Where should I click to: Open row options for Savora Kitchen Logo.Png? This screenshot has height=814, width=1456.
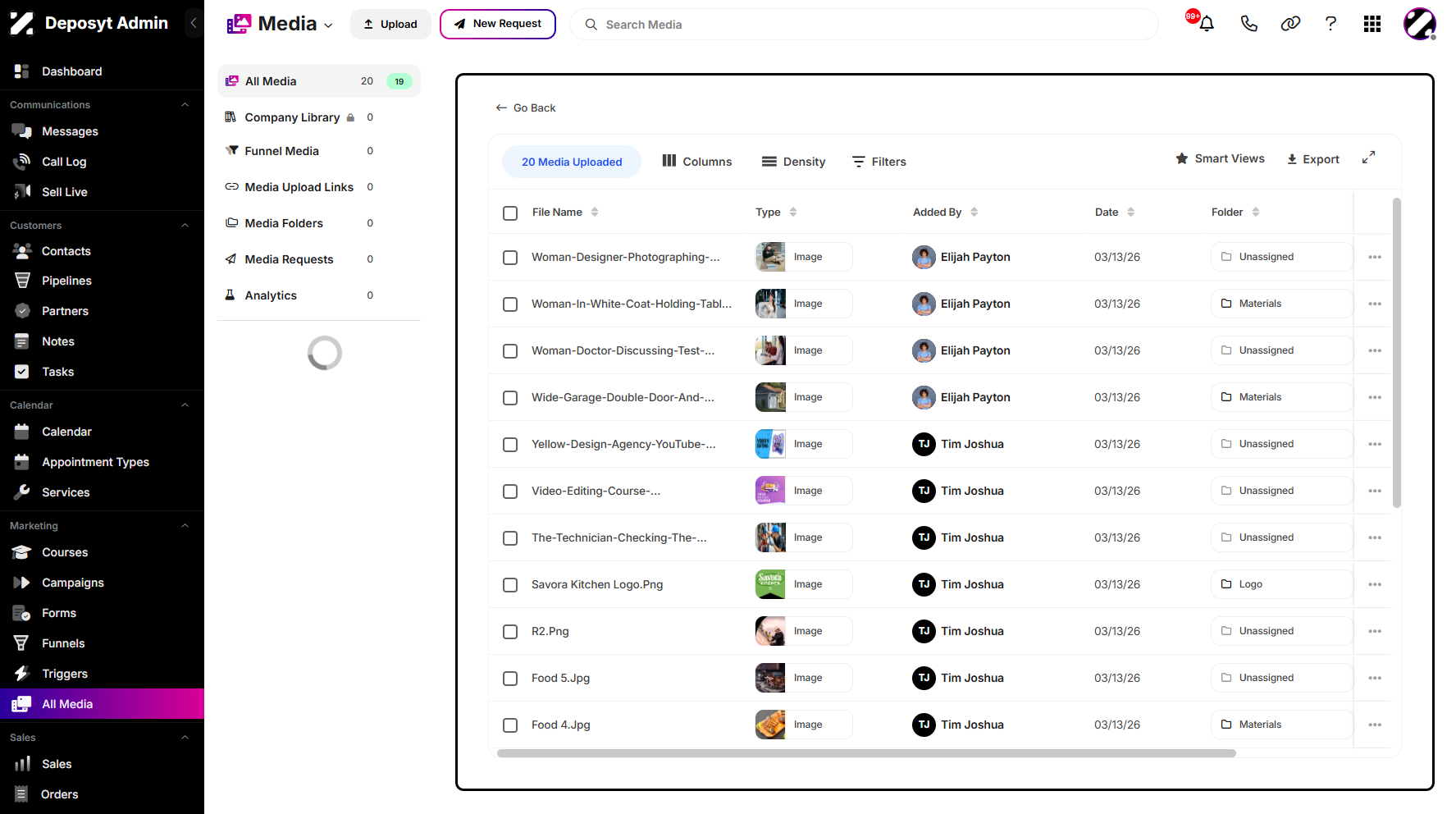pyautogui.click(x=1375, y=584)
